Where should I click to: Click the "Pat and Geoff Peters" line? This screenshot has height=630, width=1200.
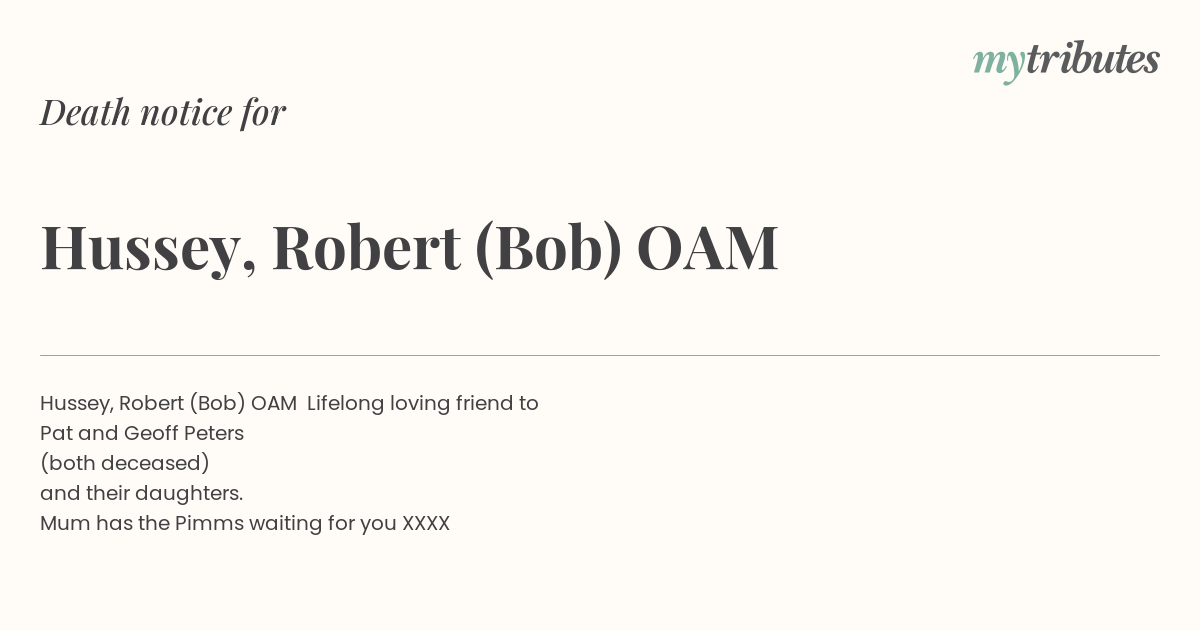pos(142,434)
